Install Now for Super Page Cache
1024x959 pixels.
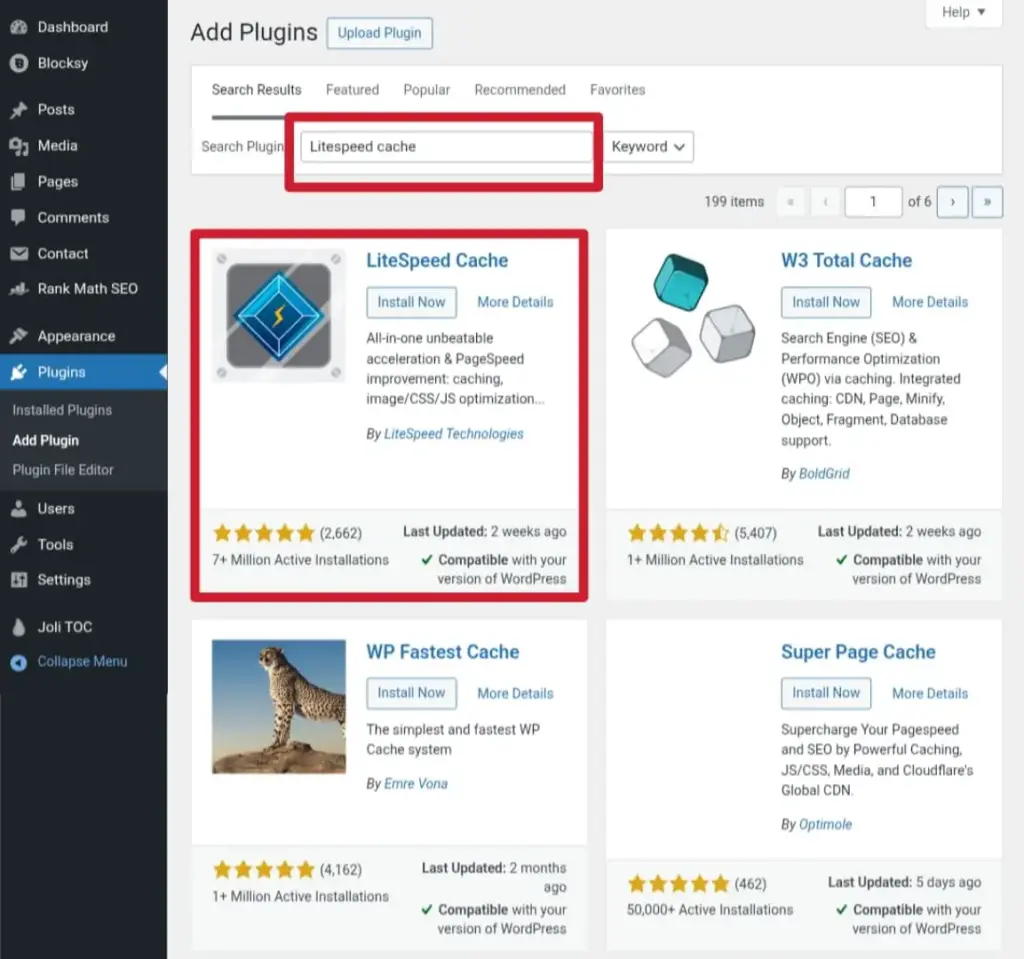tap(825, 693)
